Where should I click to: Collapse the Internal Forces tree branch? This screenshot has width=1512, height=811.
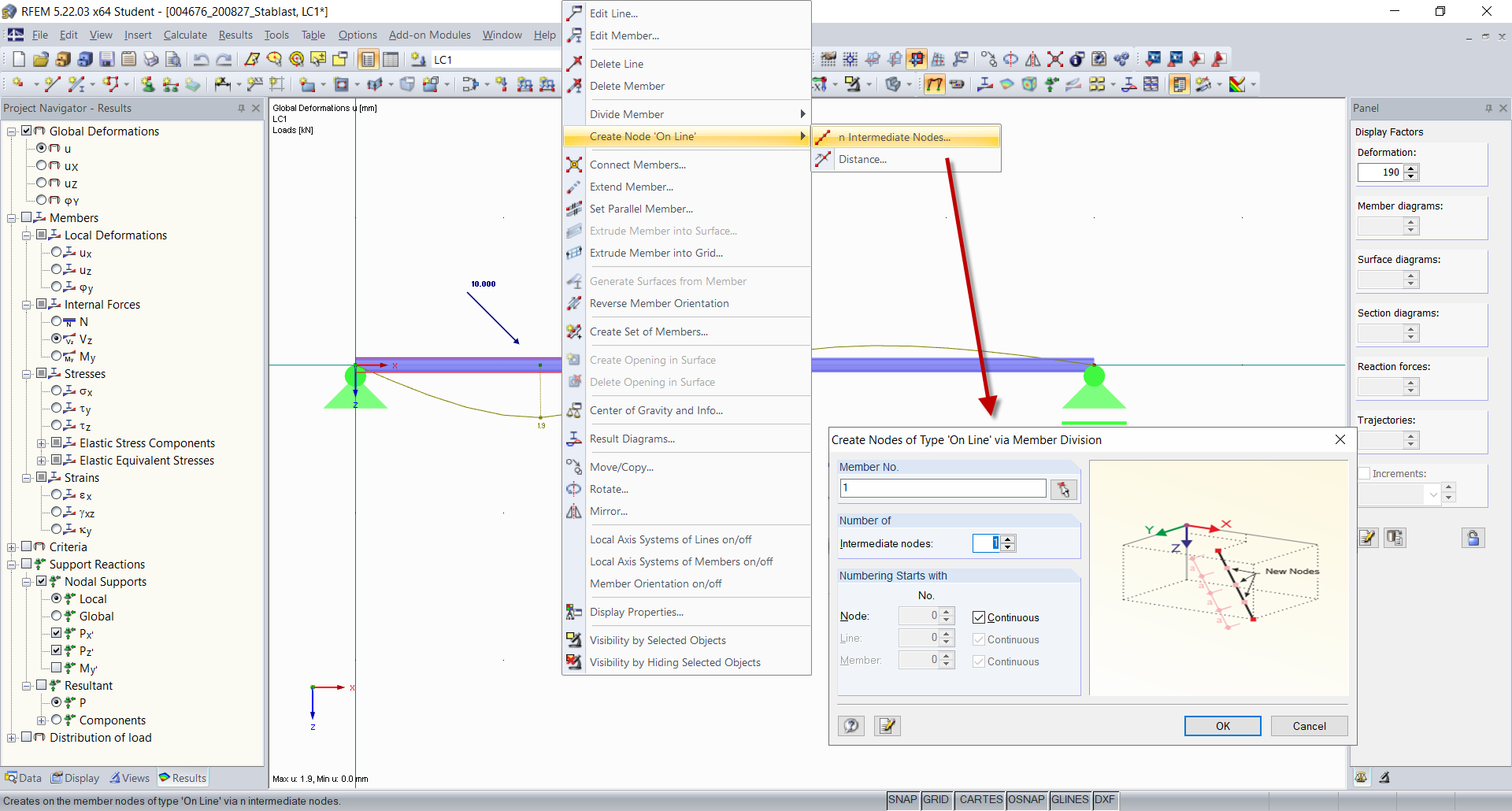tap(26, 305)
